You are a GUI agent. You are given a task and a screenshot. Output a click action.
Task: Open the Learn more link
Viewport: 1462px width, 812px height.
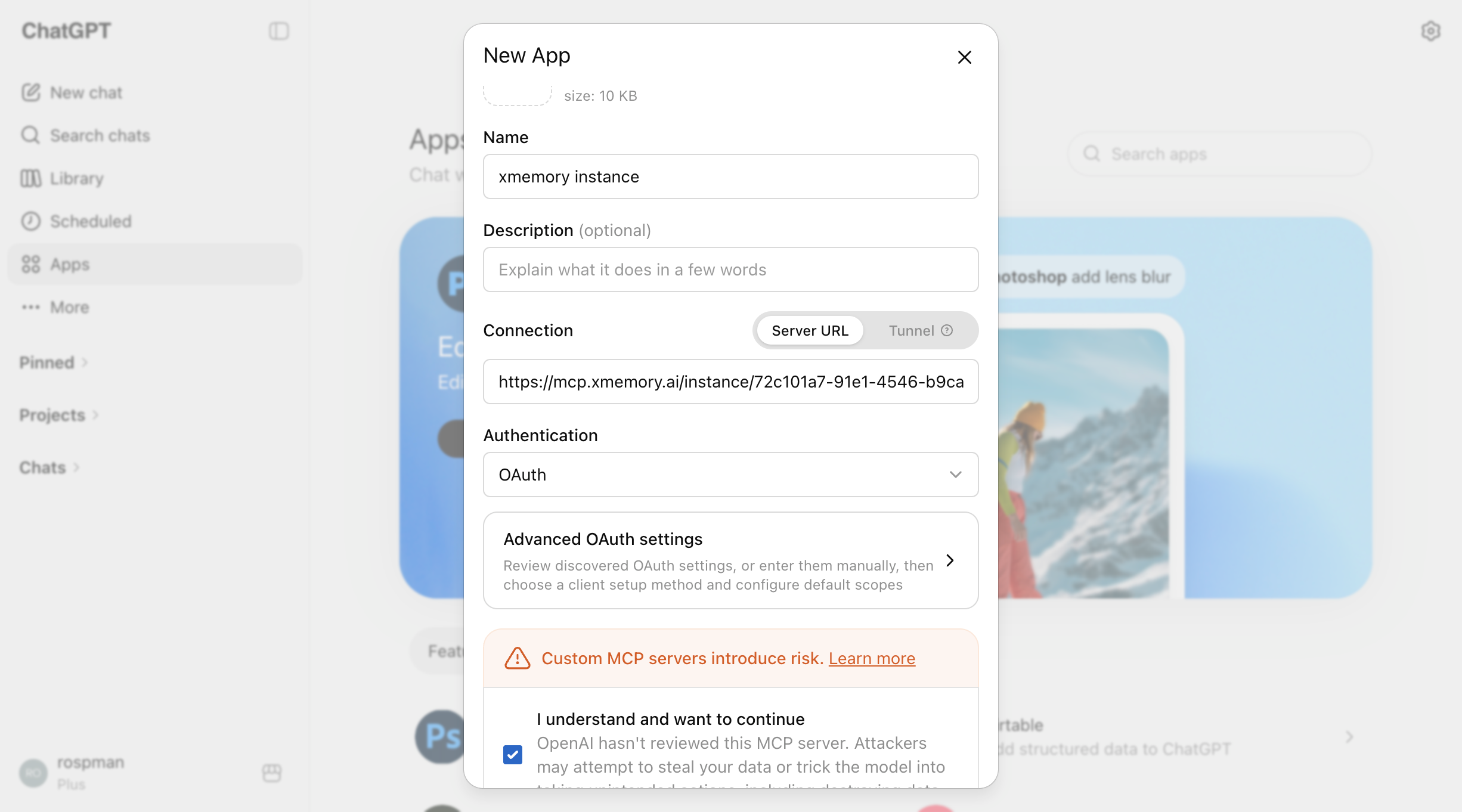tap(872, 658)
